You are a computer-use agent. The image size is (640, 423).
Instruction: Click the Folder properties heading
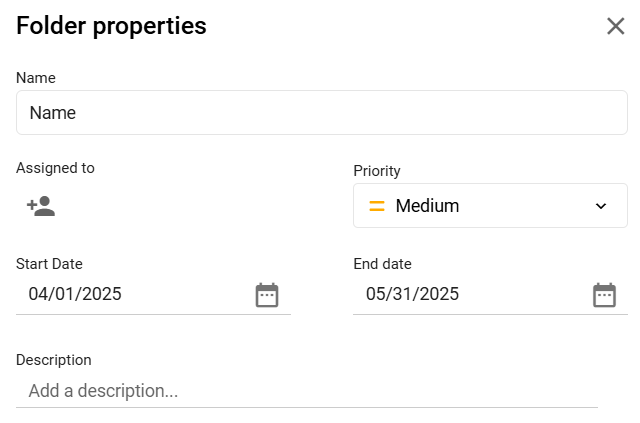(111, 26)
